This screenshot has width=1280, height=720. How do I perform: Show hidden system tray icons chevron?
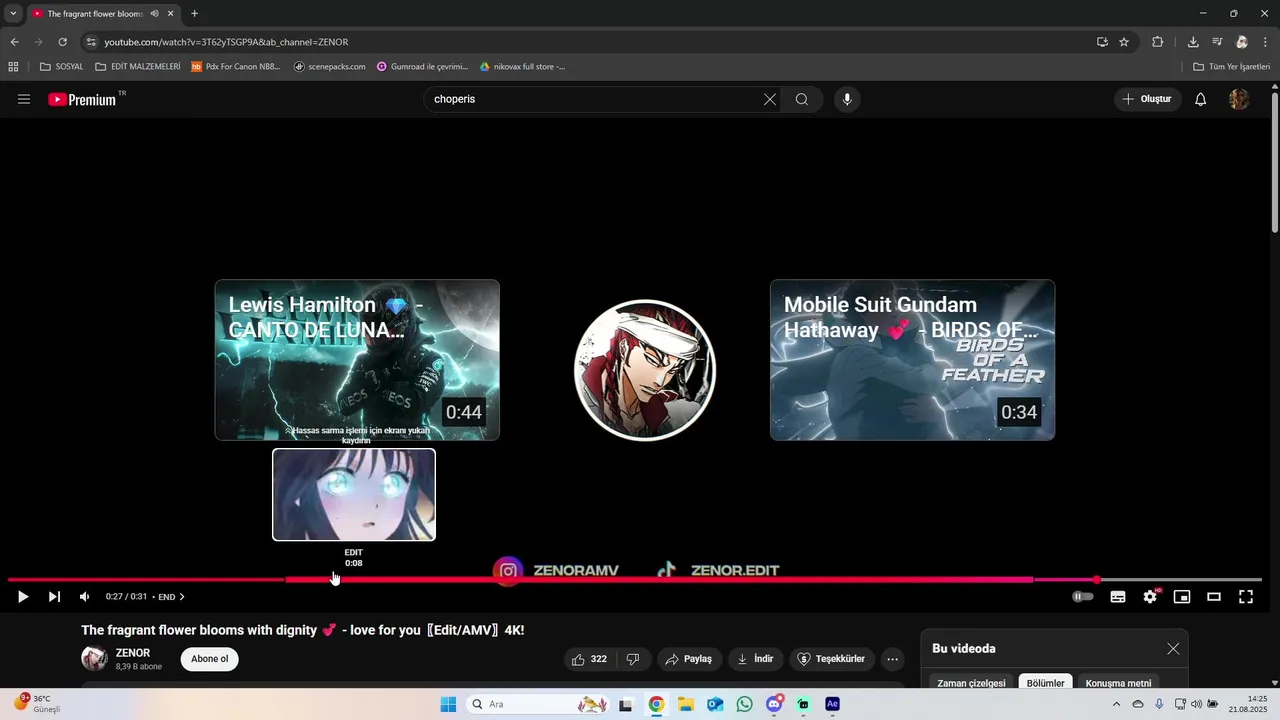point(1117,704)
